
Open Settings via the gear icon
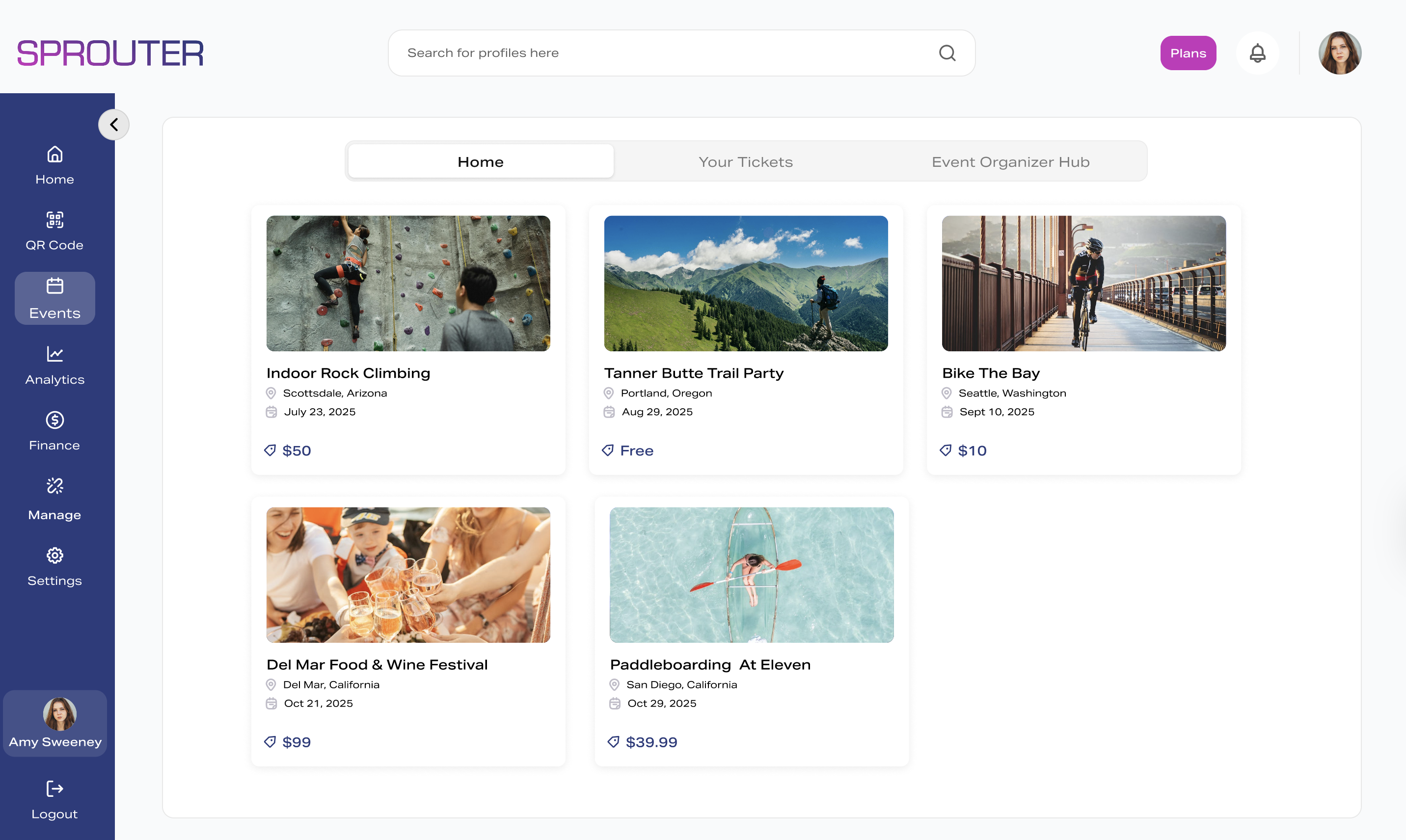54,555
